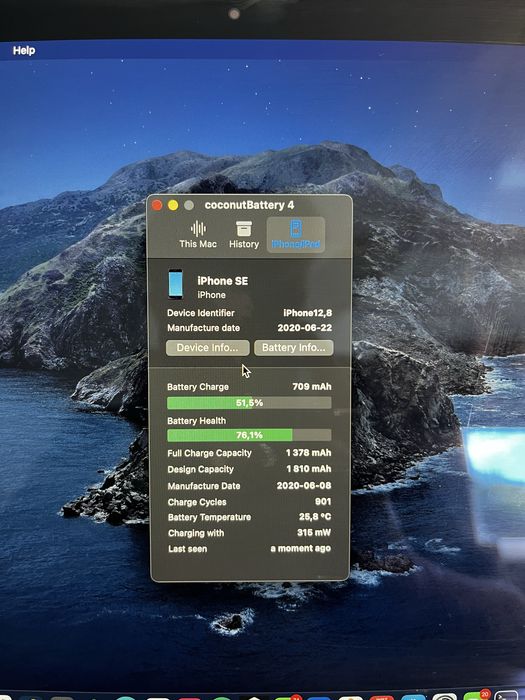Click the dock icon showing badge 20
Image resolution: width=525 pixels, height=700 pixels.
coord(476,696)
